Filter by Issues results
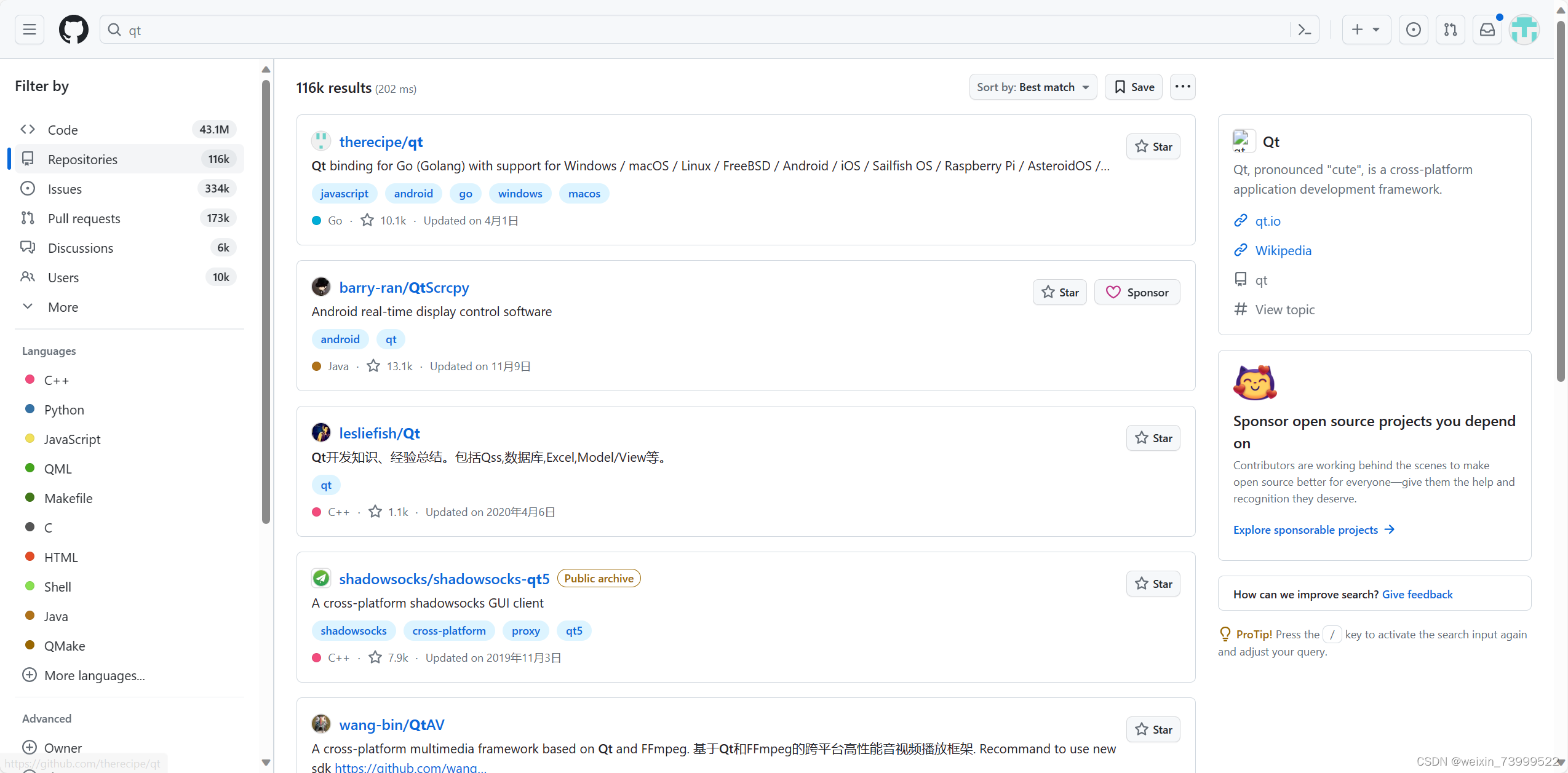1568x773 pixels. (x=65, y=189)
